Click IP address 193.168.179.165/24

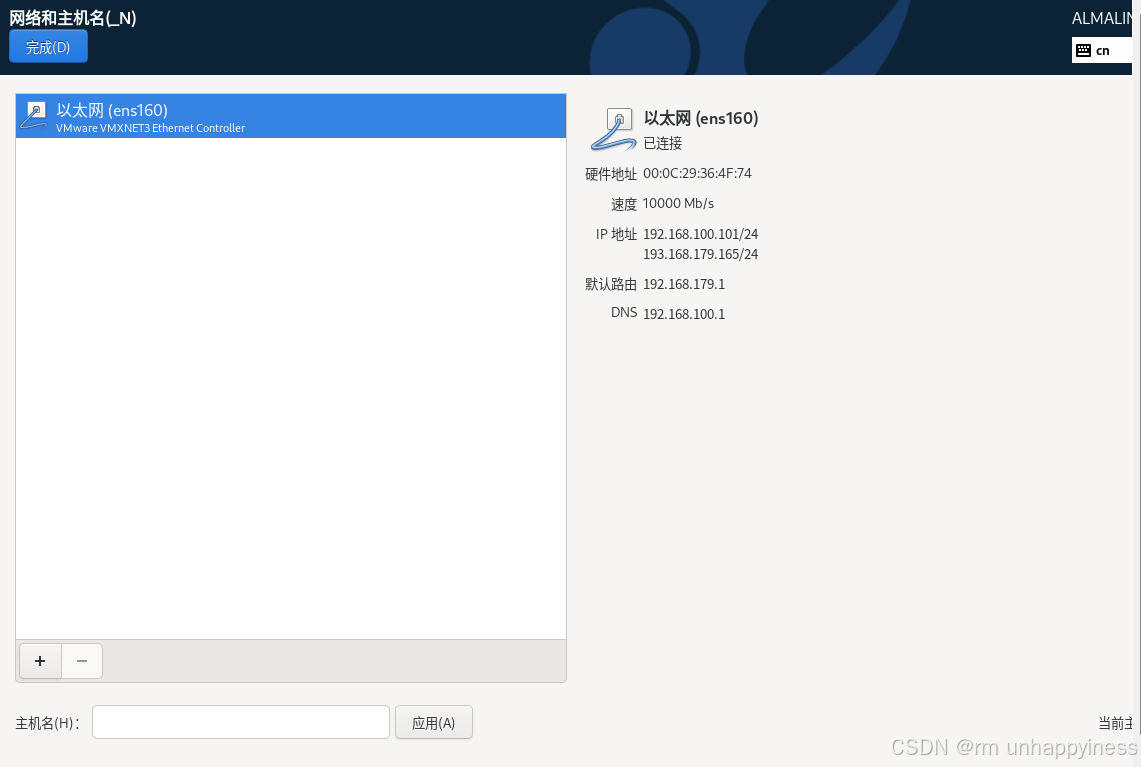click(x=701, y=254)
